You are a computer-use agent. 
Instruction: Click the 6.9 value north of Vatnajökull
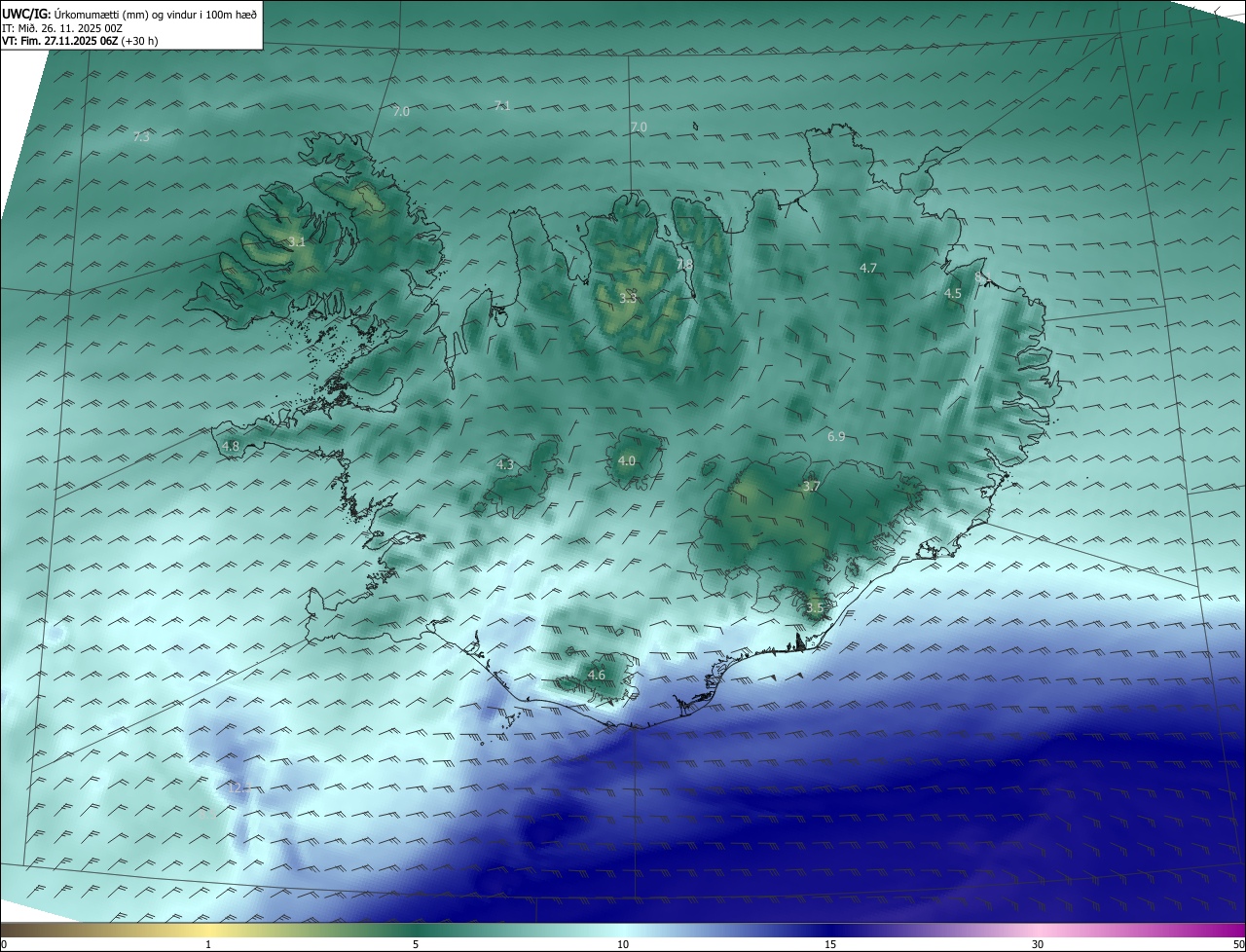point(836,437)
